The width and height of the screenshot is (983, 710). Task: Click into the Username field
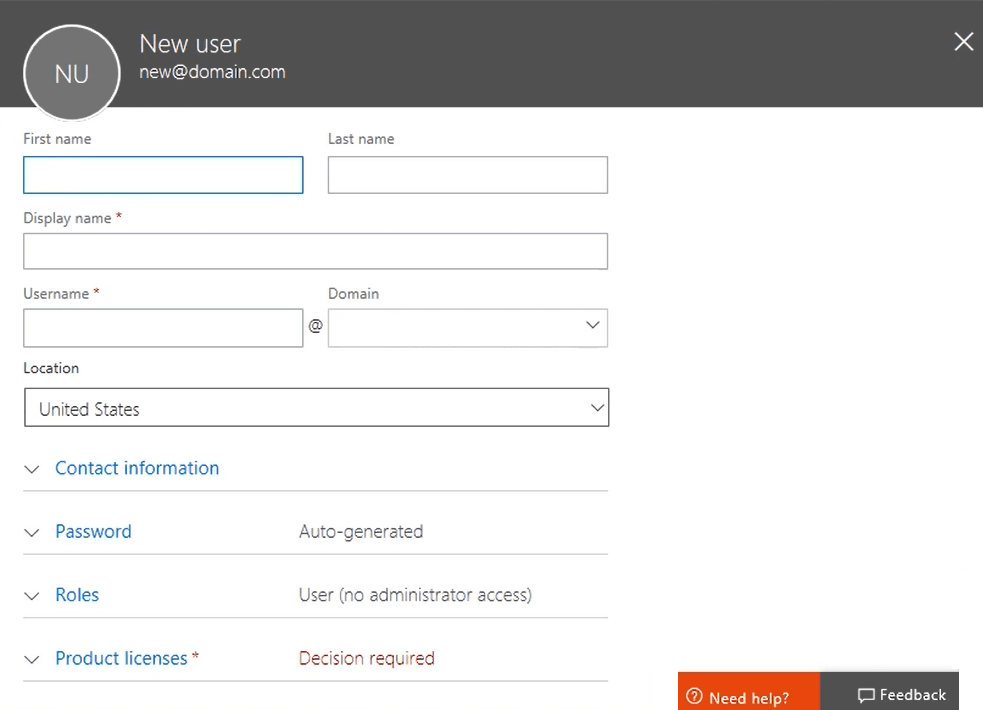(x=163, y=328)
